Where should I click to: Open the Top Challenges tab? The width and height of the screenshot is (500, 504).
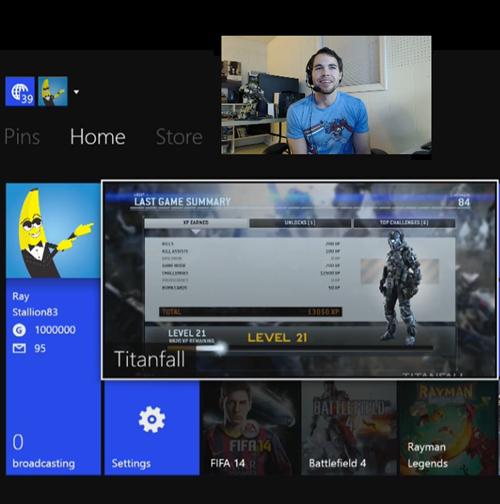[x=404, y=223]
